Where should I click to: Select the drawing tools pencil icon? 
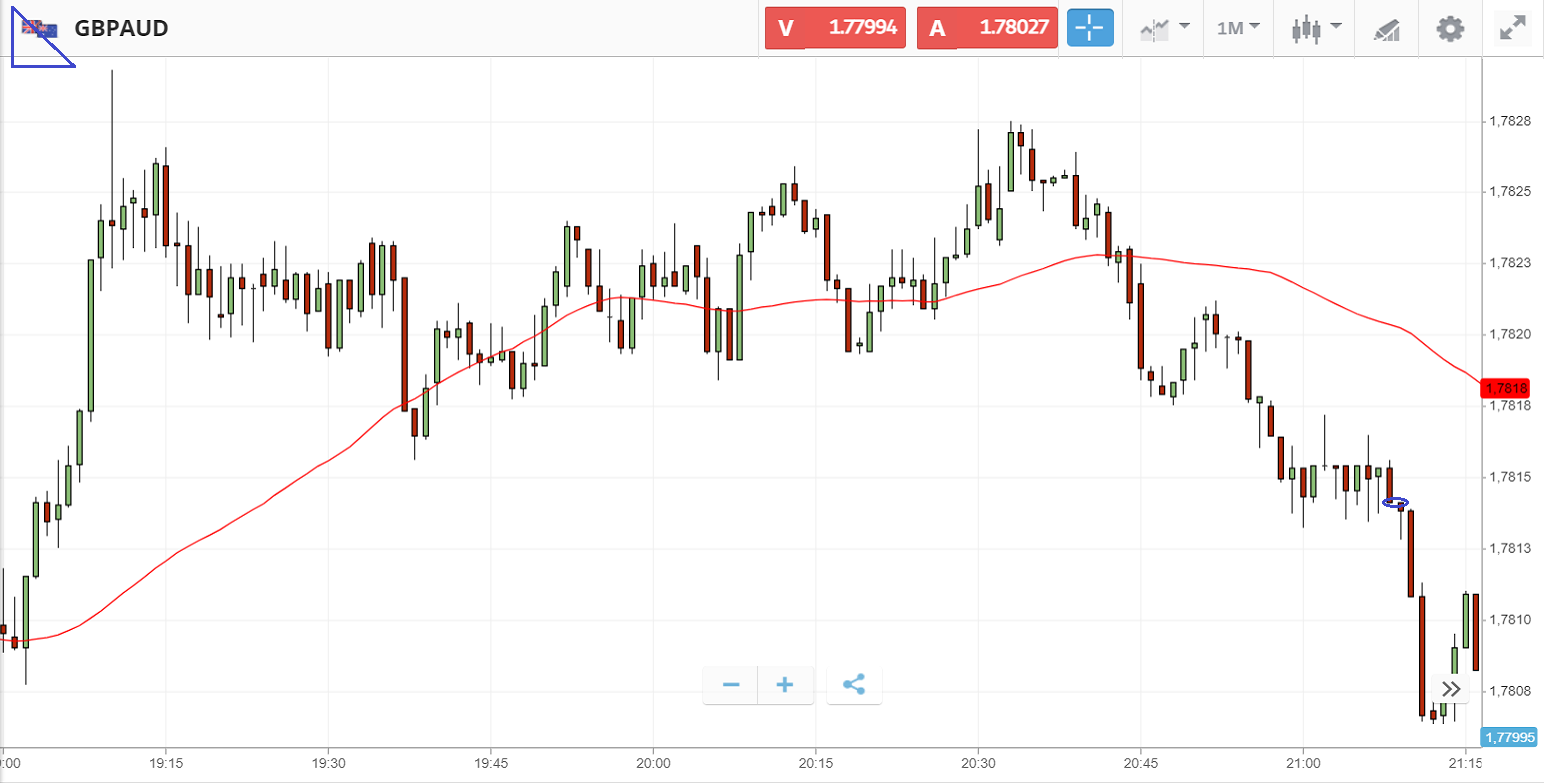tap(1385, 29)
